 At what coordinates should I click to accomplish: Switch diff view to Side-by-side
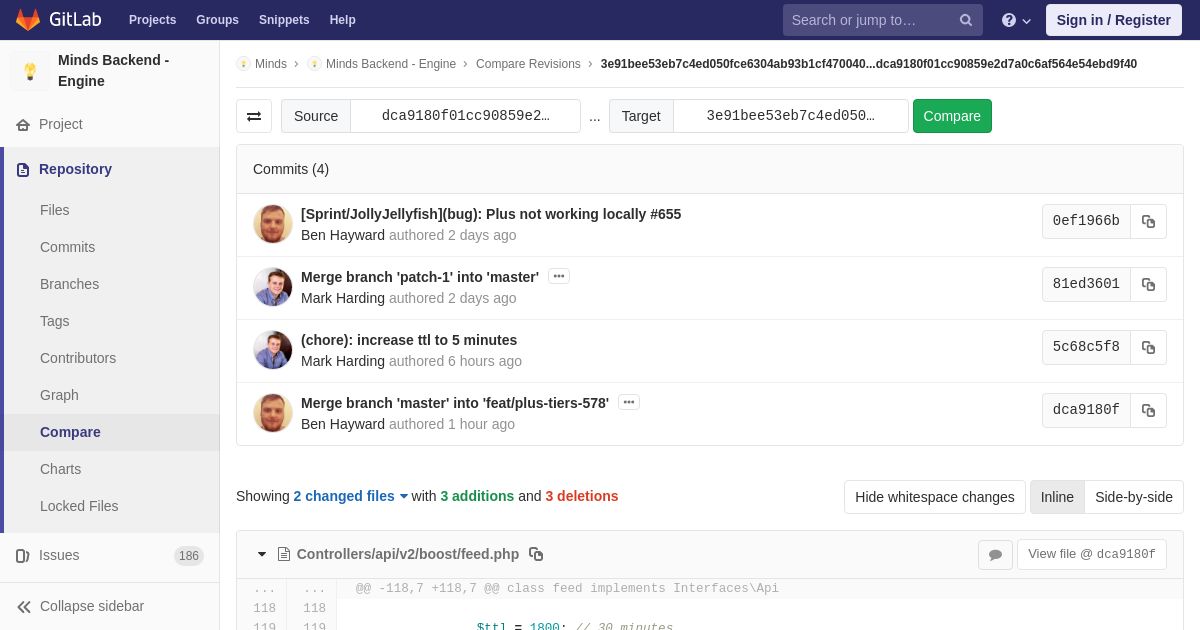1133,497
